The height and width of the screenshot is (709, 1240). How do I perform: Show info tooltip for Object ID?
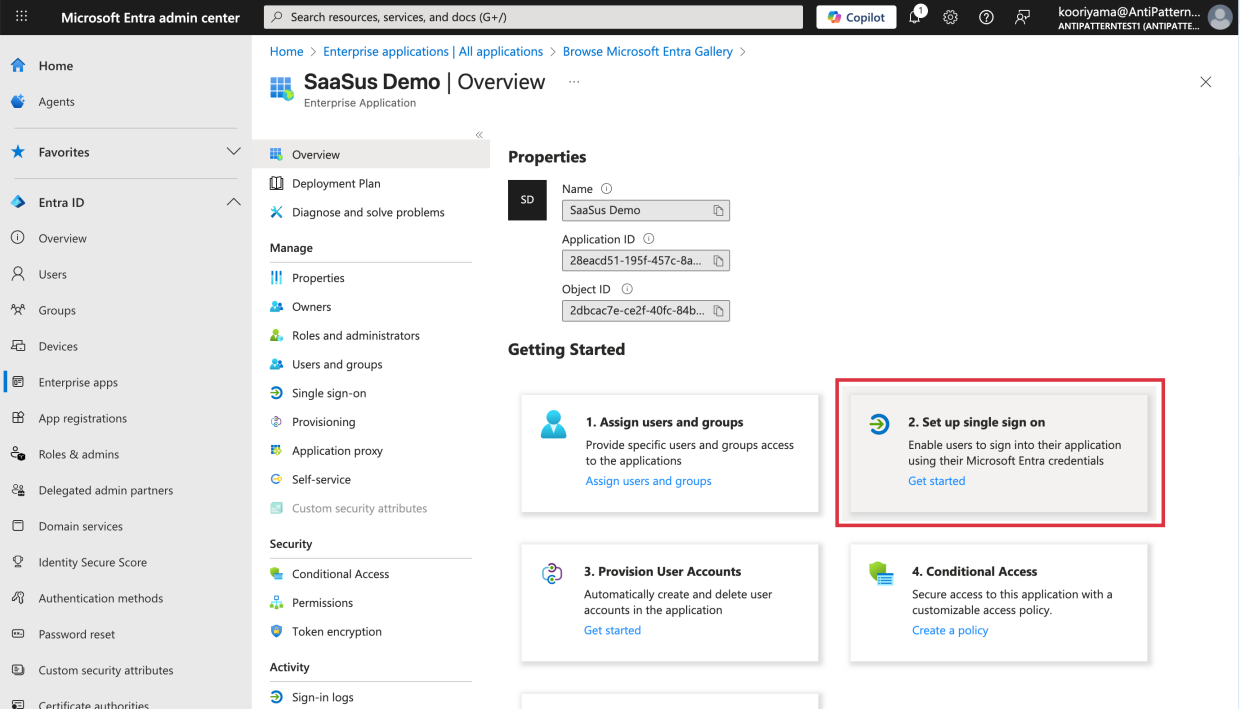[x=627, y=289]
